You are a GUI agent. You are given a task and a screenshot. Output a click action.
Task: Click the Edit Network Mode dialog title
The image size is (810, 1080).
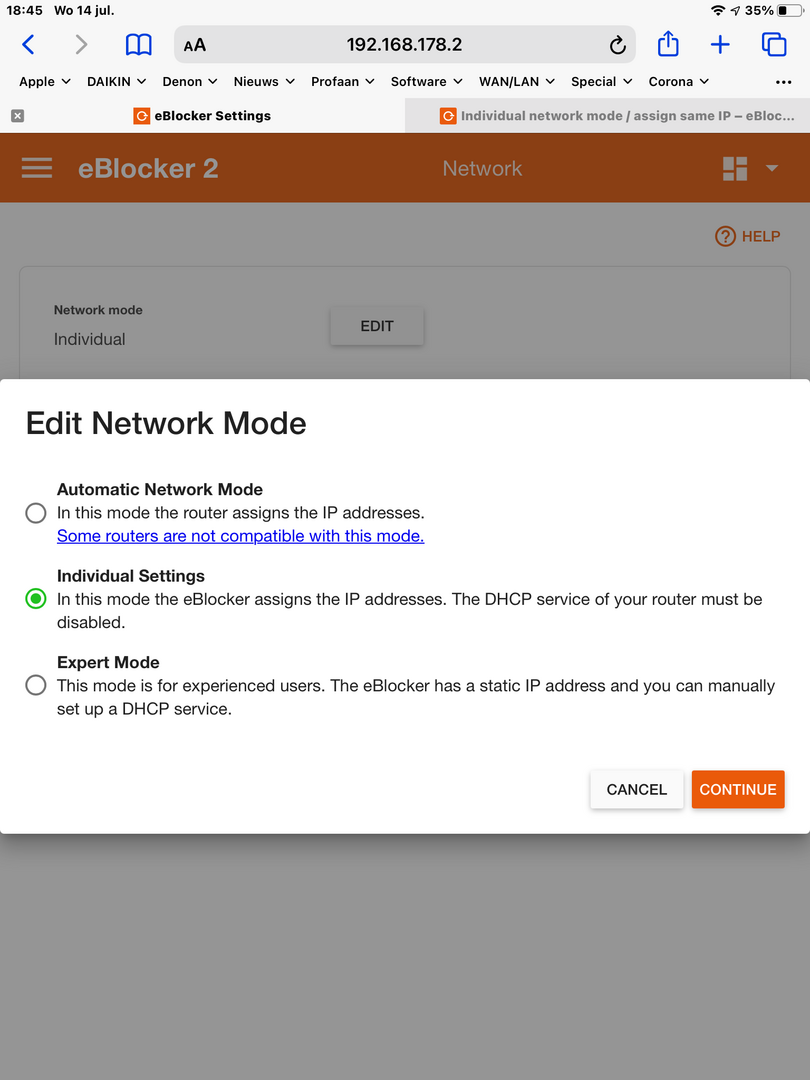[x=166, y=423]
